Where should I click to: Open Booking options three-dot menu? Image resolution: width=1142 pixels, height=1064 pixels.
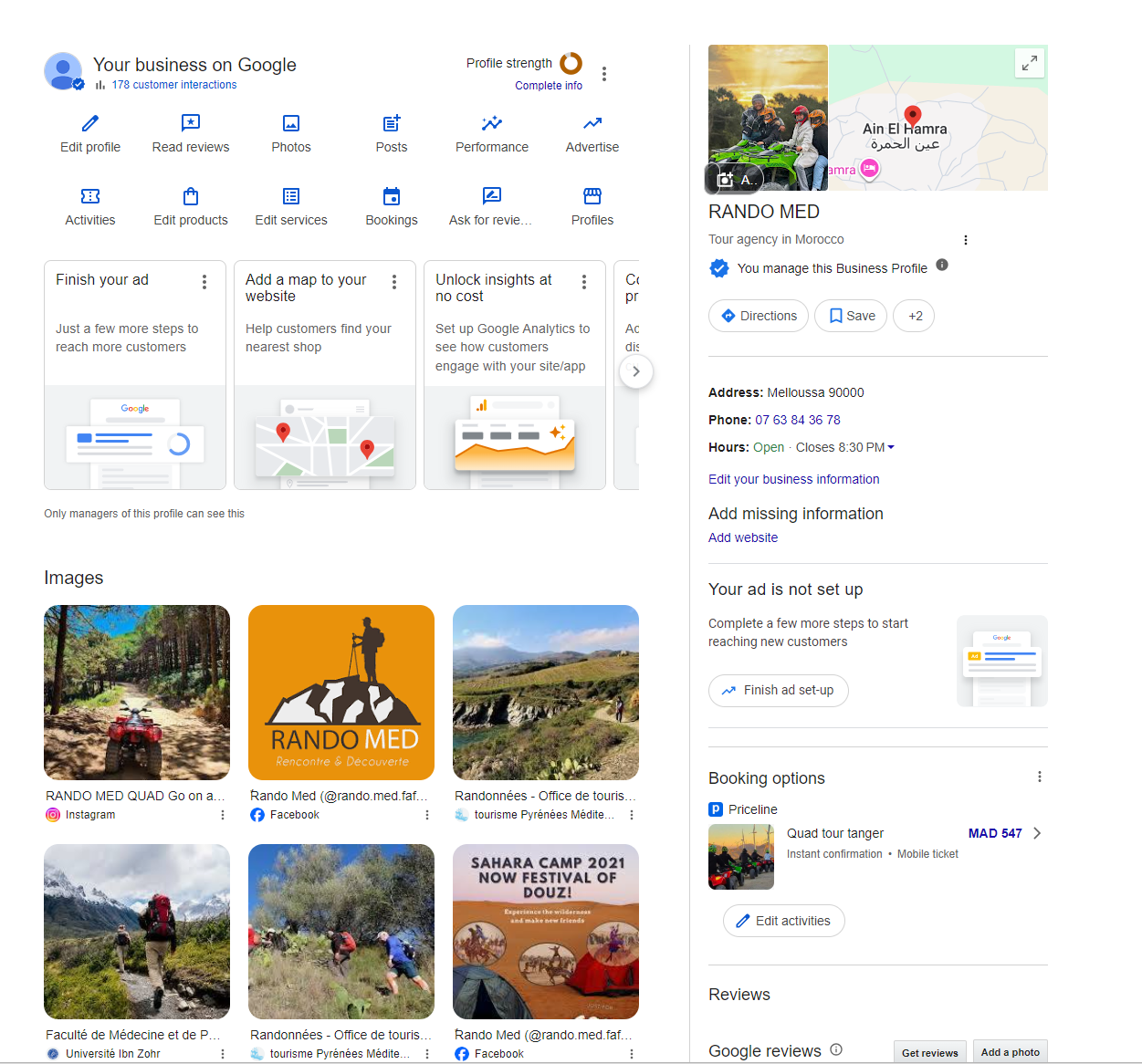[1040, 777]
